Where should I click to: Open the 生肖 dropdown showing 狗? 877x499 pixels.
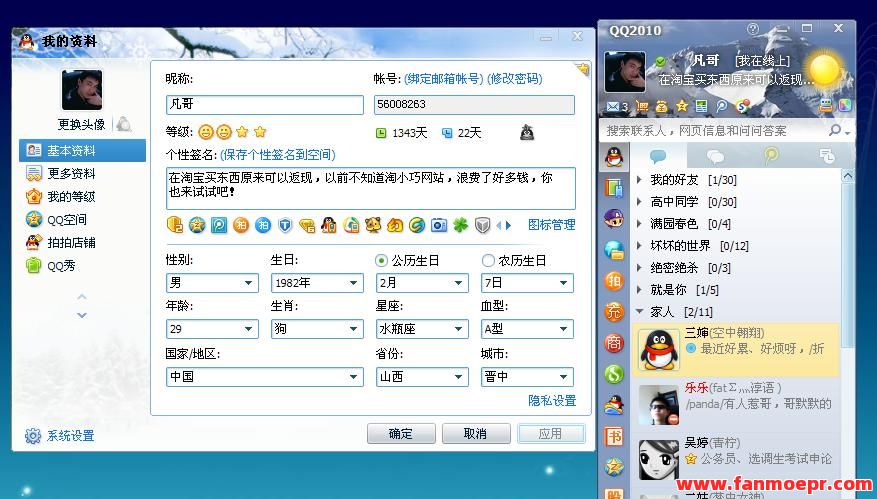pyautogui.click(x=317, y=329)
